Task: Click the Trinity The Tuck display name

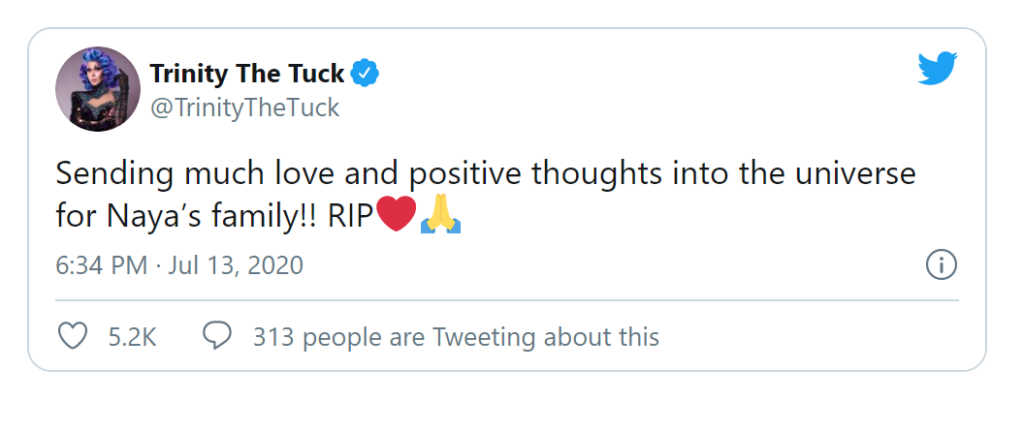Action: (247, 74)
